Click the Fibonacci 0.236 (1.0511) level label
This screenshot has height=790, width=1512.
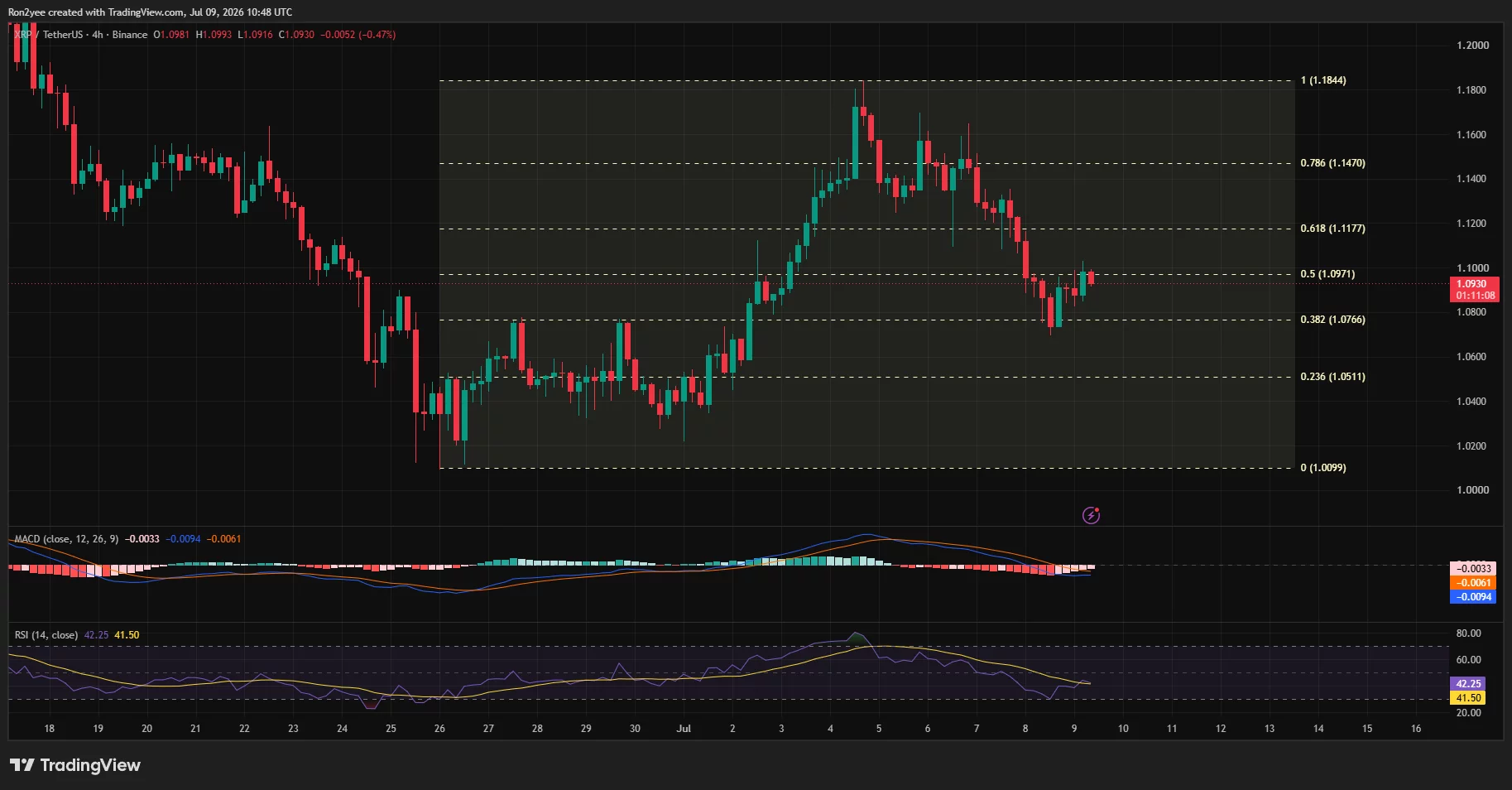1333,377
